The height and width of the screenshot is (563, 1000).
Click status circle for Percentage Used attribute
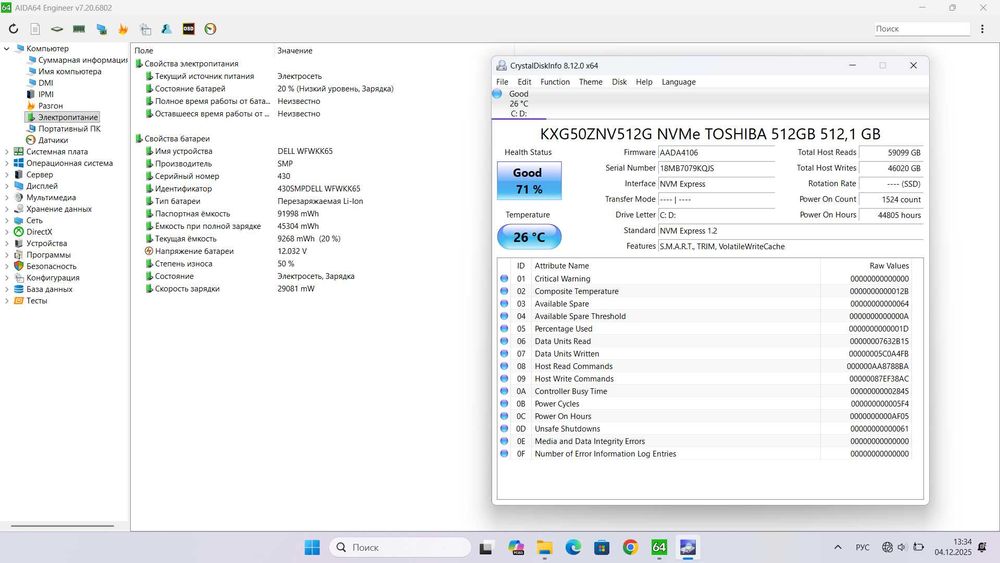(x=504, y=328)
